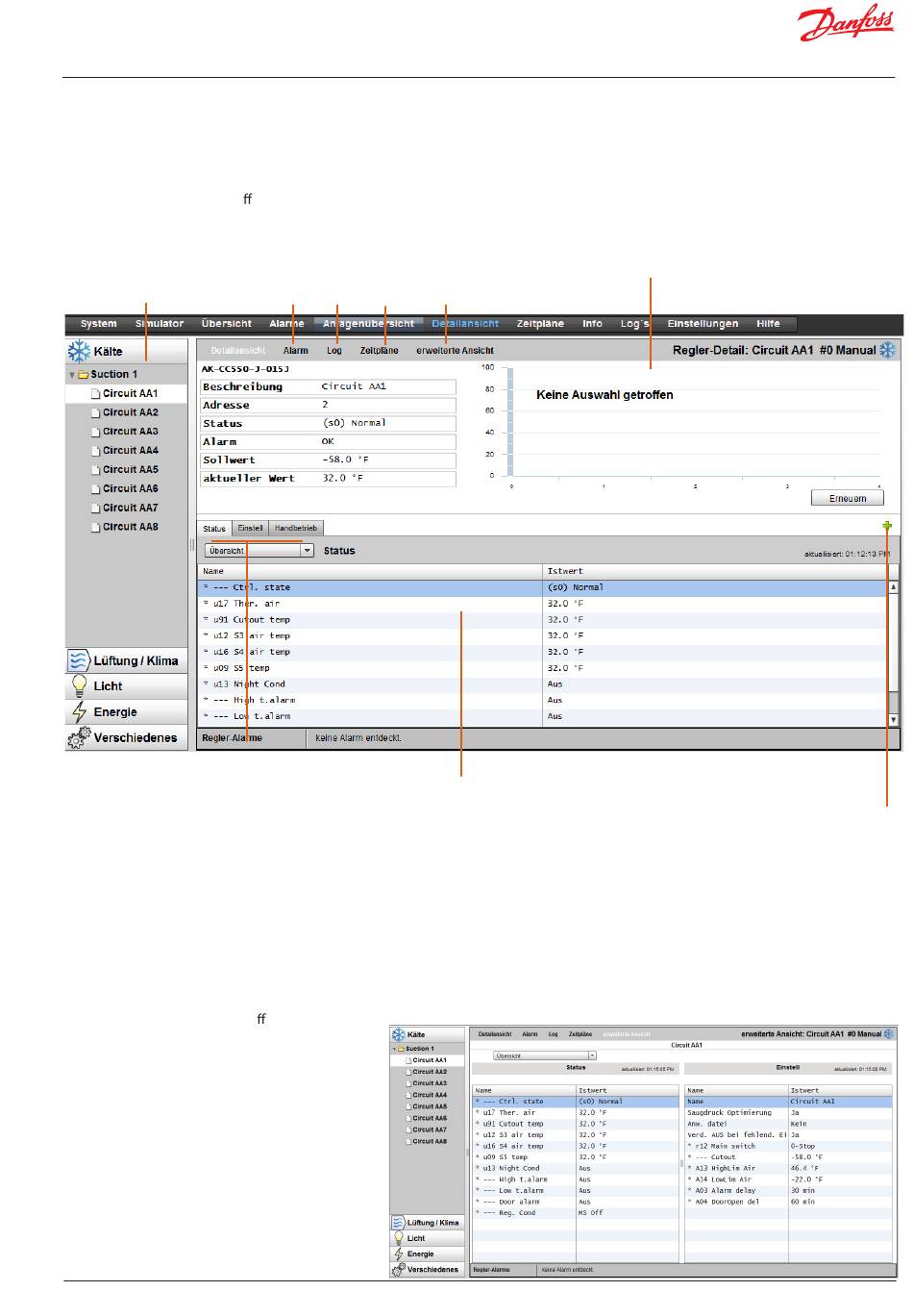Open Übersicht dropdown in lower erweiterte Ansicht screenshot
This screenshot has height=1316, width=913.
[592, 1055]
